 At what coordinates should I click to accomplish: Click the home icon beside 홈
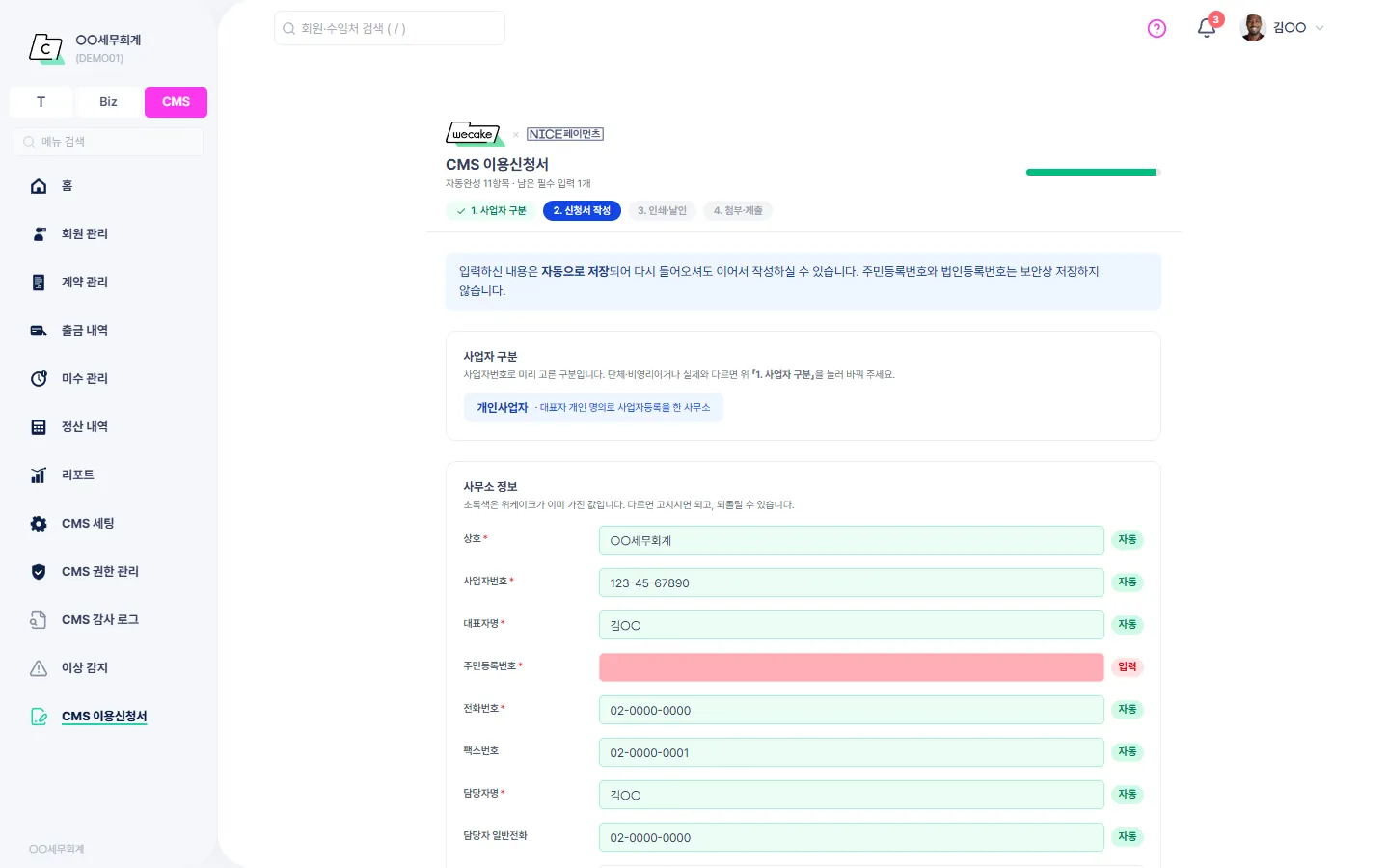pyautogui.click(x=39, y=186)
